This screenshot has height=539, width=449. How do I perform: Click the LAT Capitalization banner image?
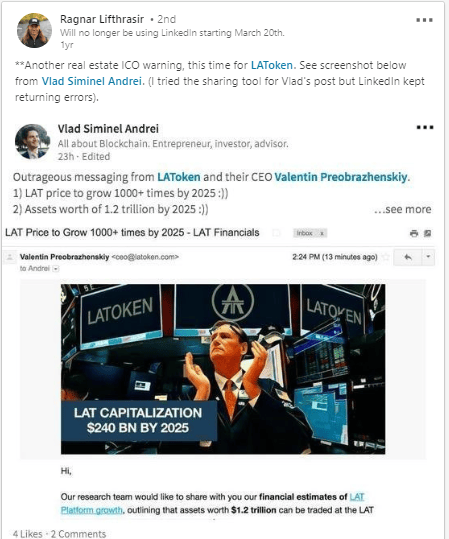(223, 369)
